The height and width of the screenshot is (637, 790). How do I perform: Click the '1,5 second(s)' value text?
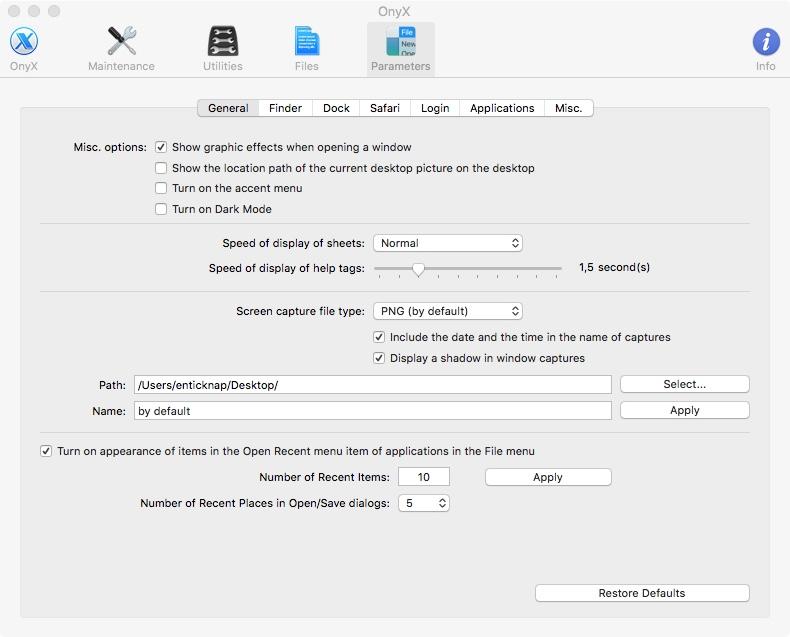(614, 268)
